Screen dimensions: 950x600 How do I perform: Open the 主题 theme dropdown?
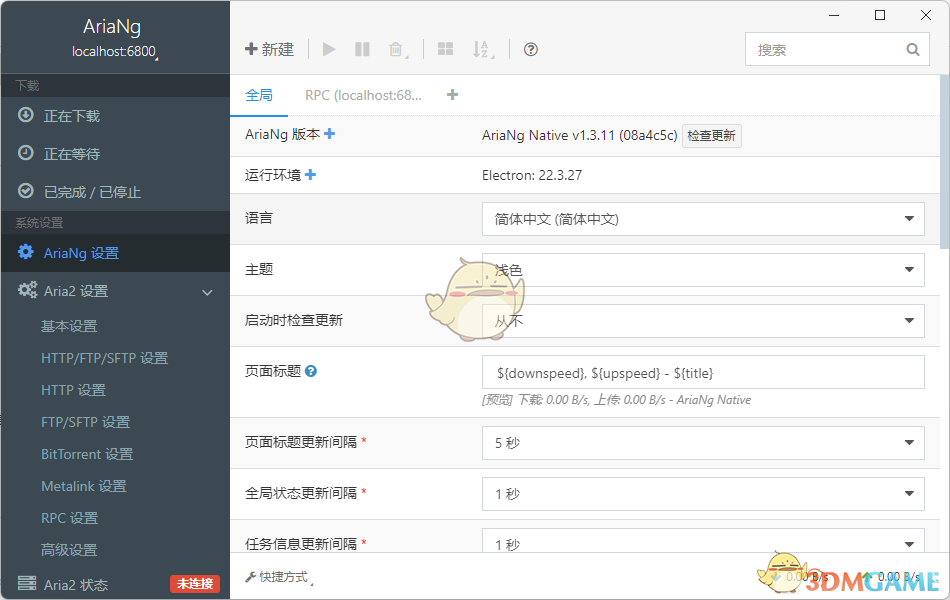tap(703, 270)
